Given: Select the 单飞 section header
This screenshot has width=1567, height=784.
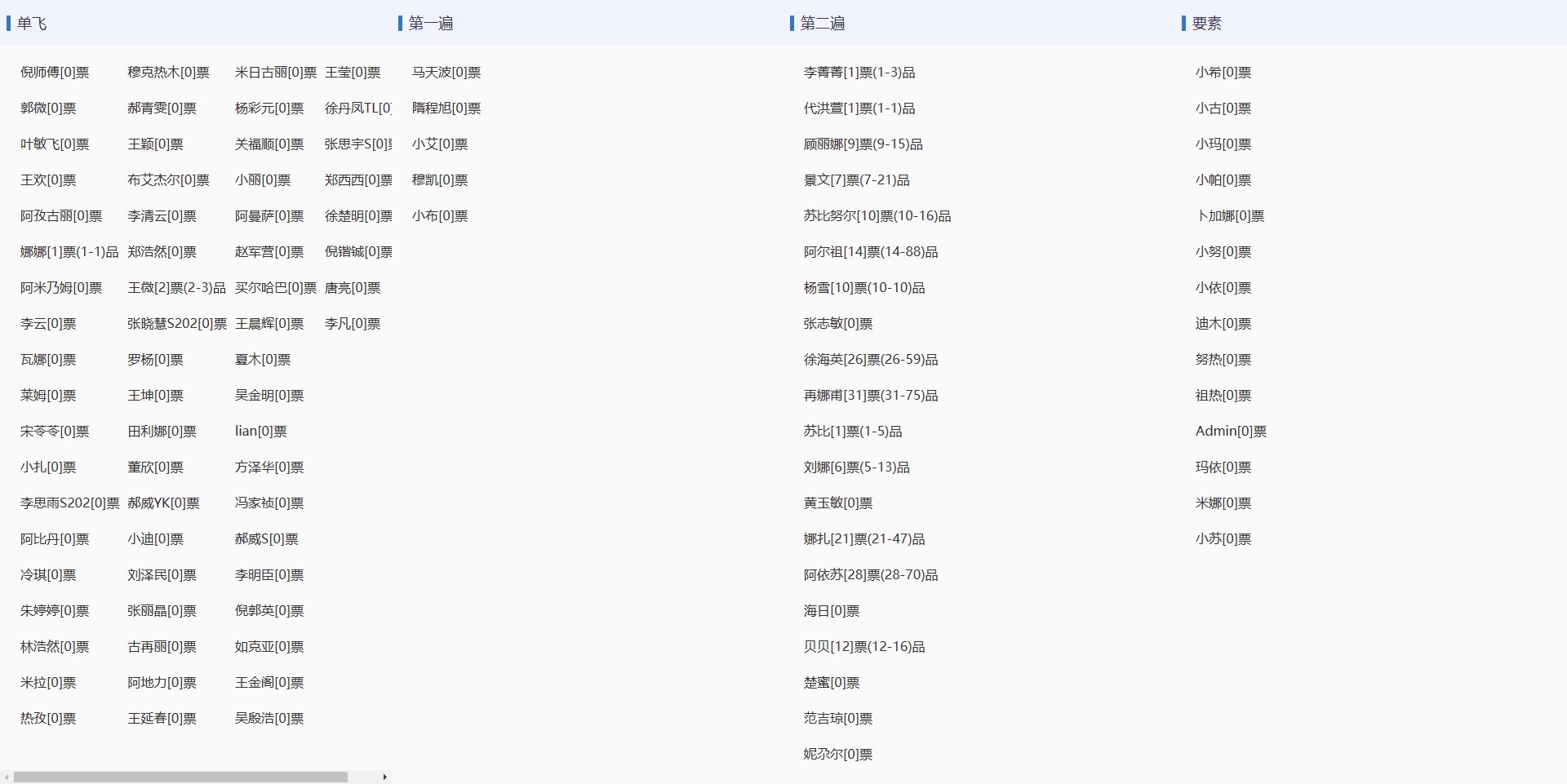Looking at the screenshot, I should point(32,24).
